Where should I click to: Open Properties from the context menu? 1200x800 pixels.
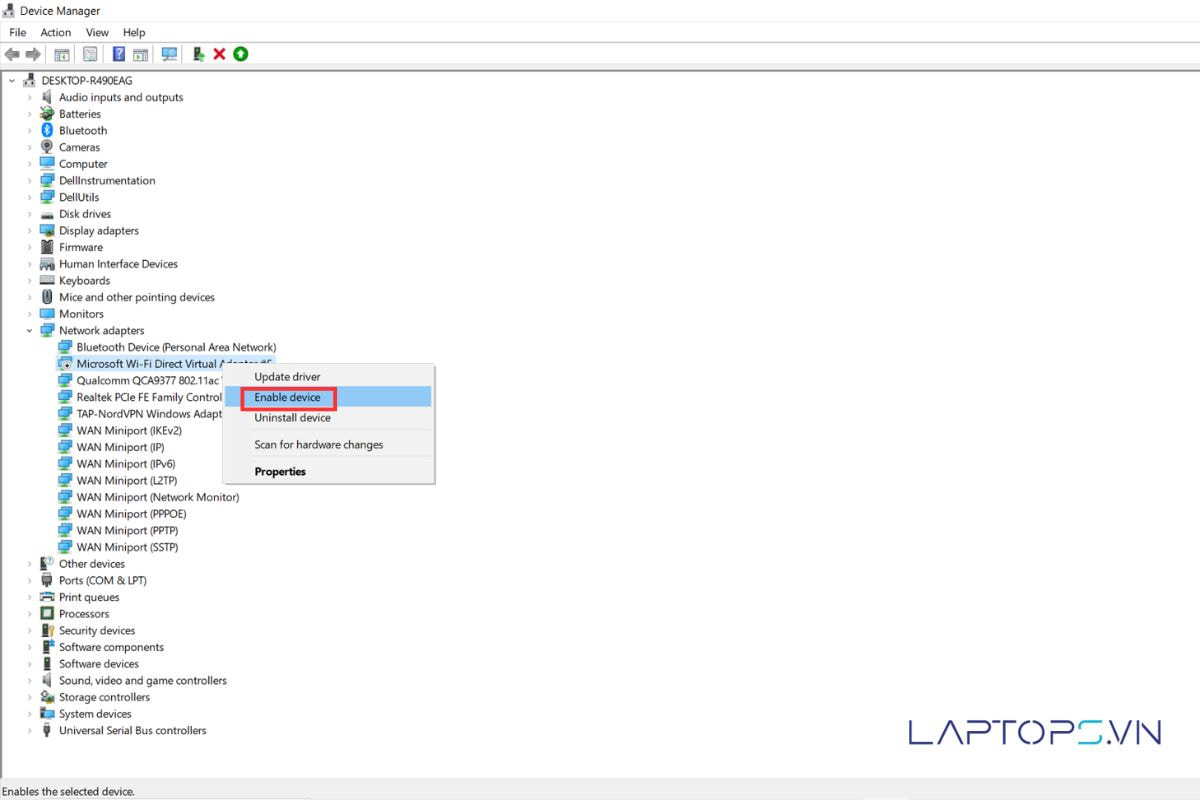coord(280,472)
